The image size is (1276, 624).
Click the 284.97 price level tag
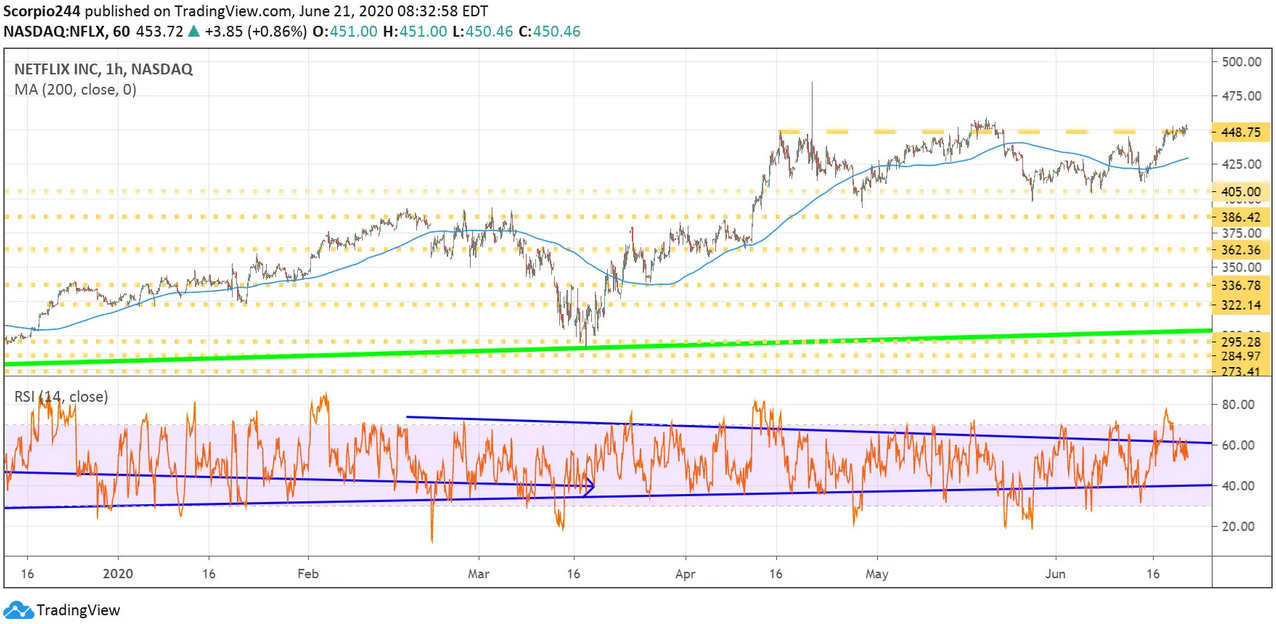[x=1239, y=356]
